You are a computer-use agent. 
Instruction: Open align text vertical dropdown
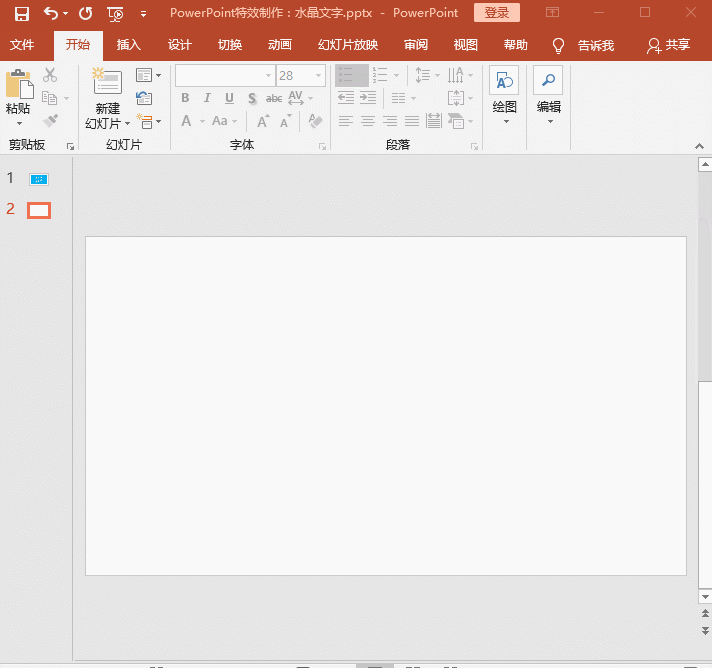[460, 98]
